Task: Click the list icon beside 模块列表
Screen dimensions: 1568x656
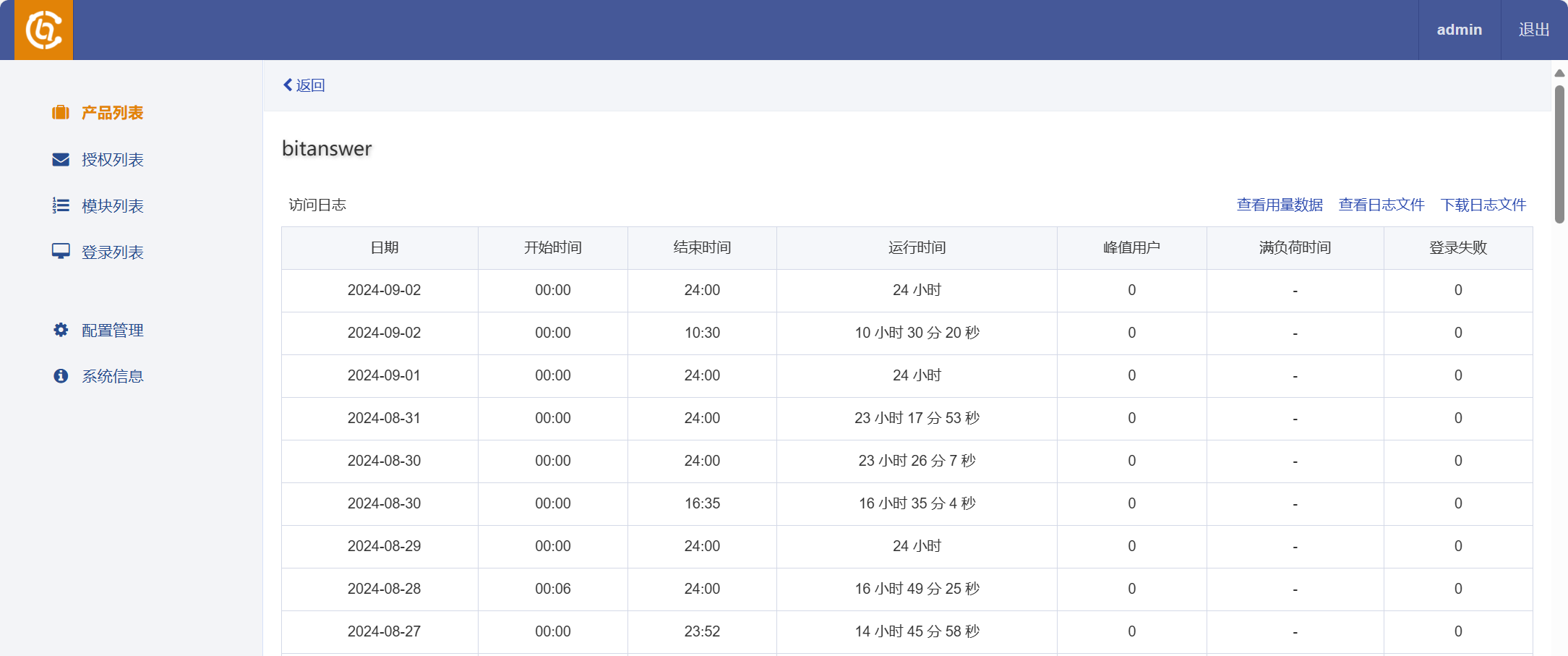Action: (61, 205)
